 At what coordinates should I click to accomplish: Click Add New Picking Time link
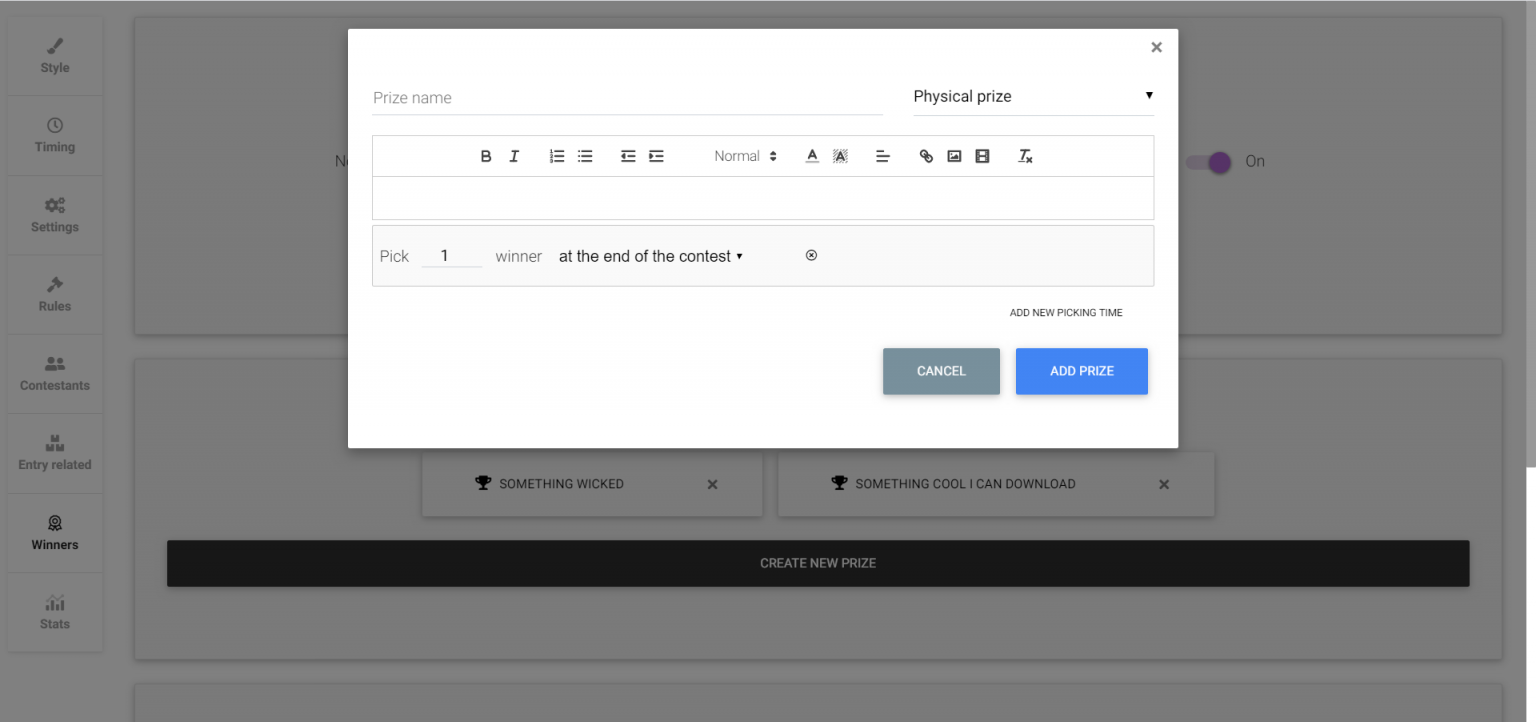click(1066, 313)
